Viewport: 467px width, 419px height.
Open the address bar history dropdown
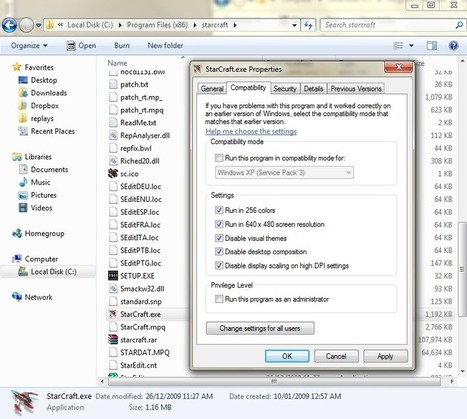[294, 25]
